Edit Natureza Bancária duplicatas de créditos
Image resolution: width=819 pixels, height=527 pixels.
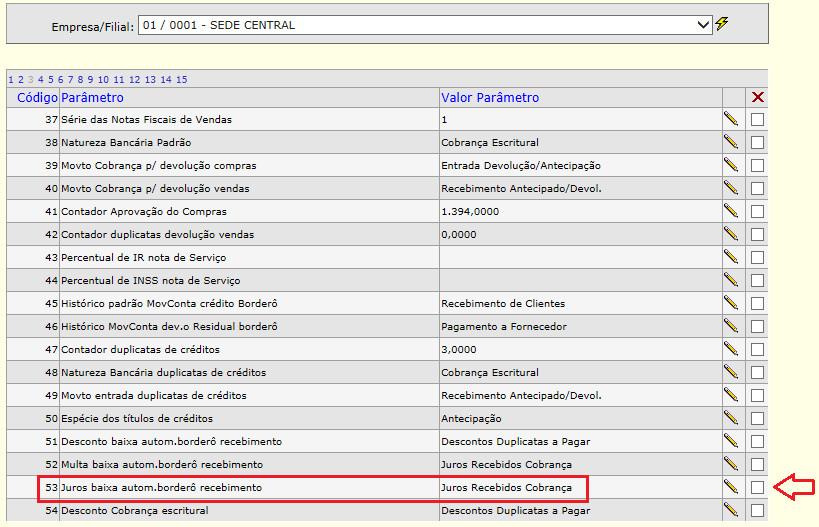pyautogui.click(x=731, y=372)
